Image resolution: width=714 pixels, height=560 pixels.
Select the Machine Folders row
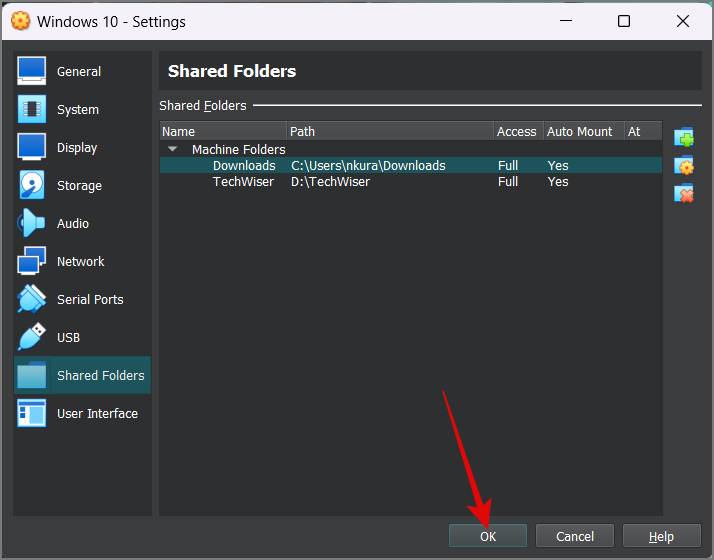click(411, 149)
